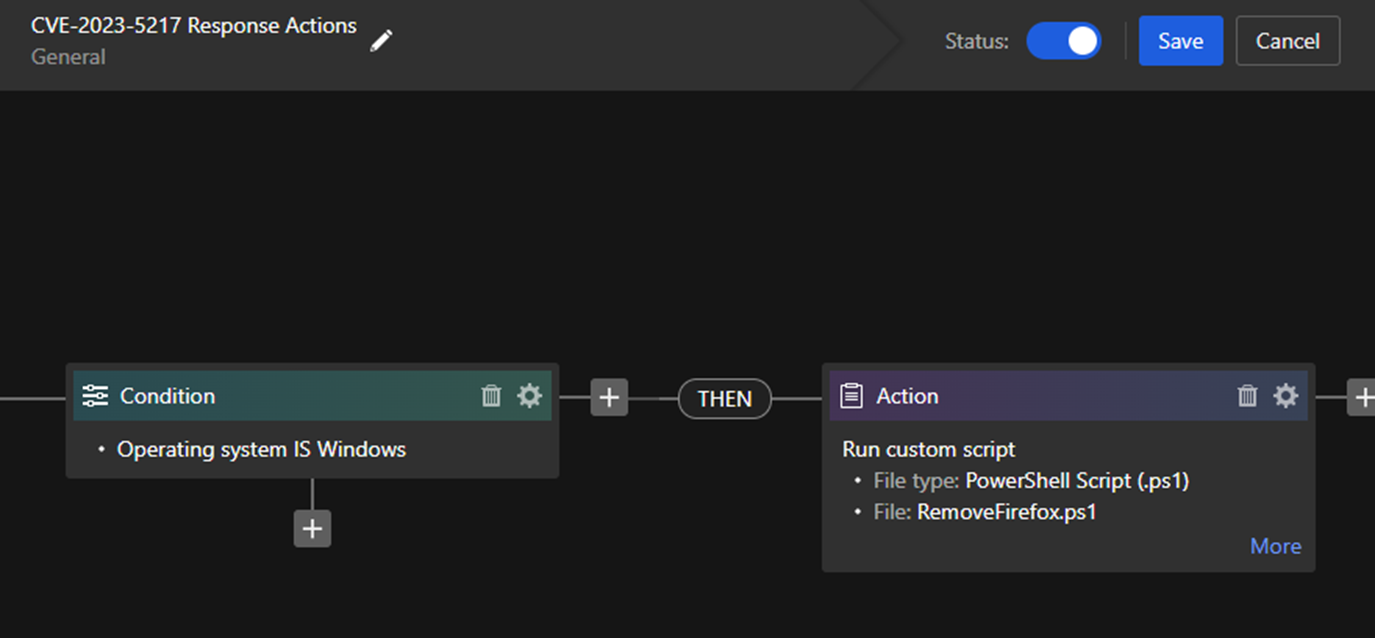The image size is (1375, 638).
Task: Delete the Action block using its trash icon
Action: (1247, 396)
